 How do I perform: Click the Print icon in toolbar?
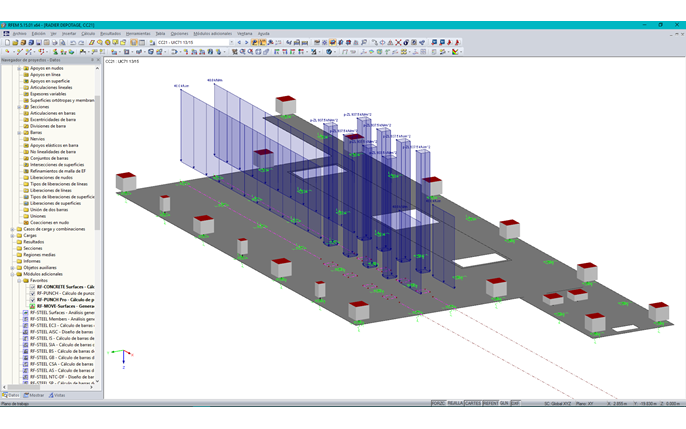click(55, 42)
